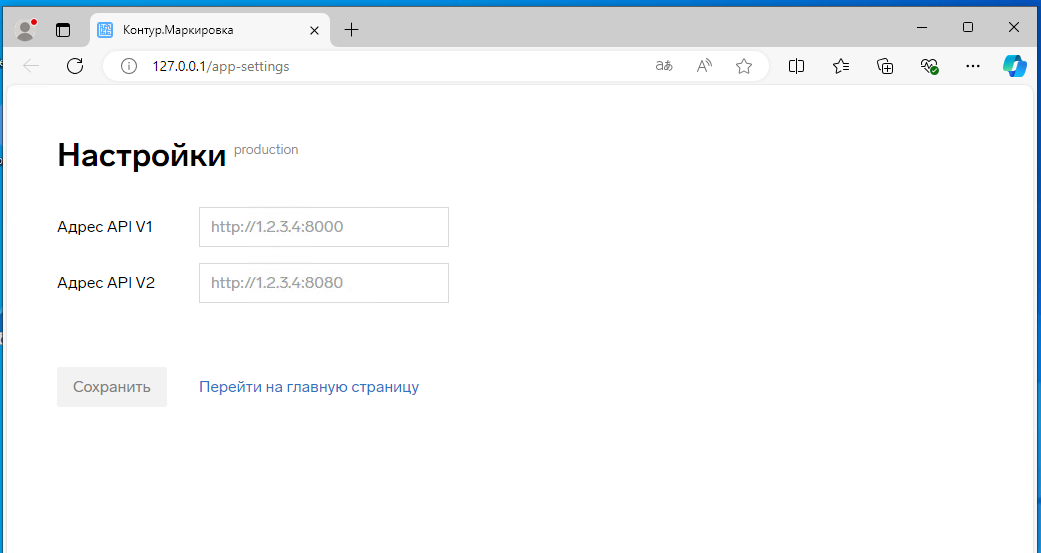Open the Favorites list icon
1041x553 pixels.
(841, 66)
